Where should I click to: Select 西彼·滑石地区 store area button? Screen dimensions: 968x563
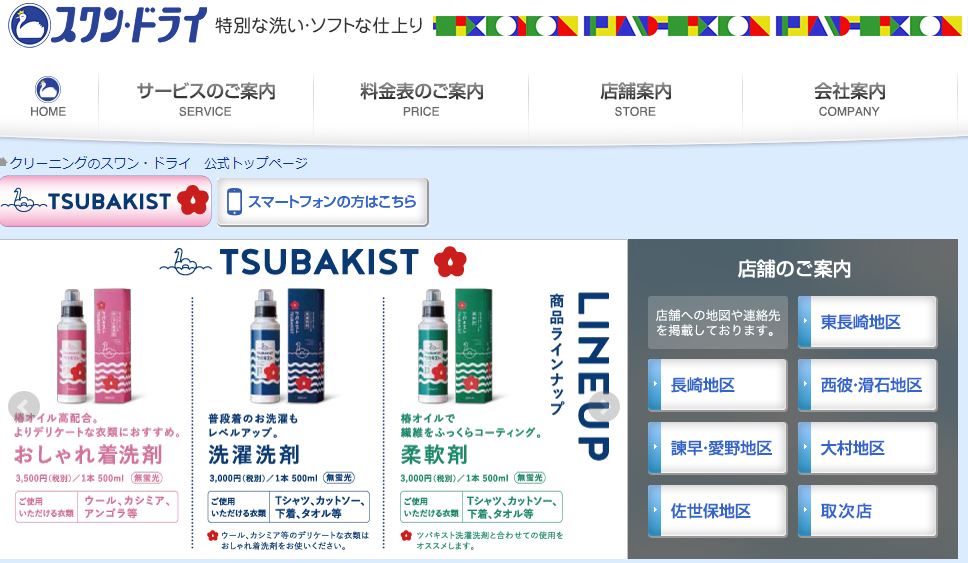(x=867, y=385)
